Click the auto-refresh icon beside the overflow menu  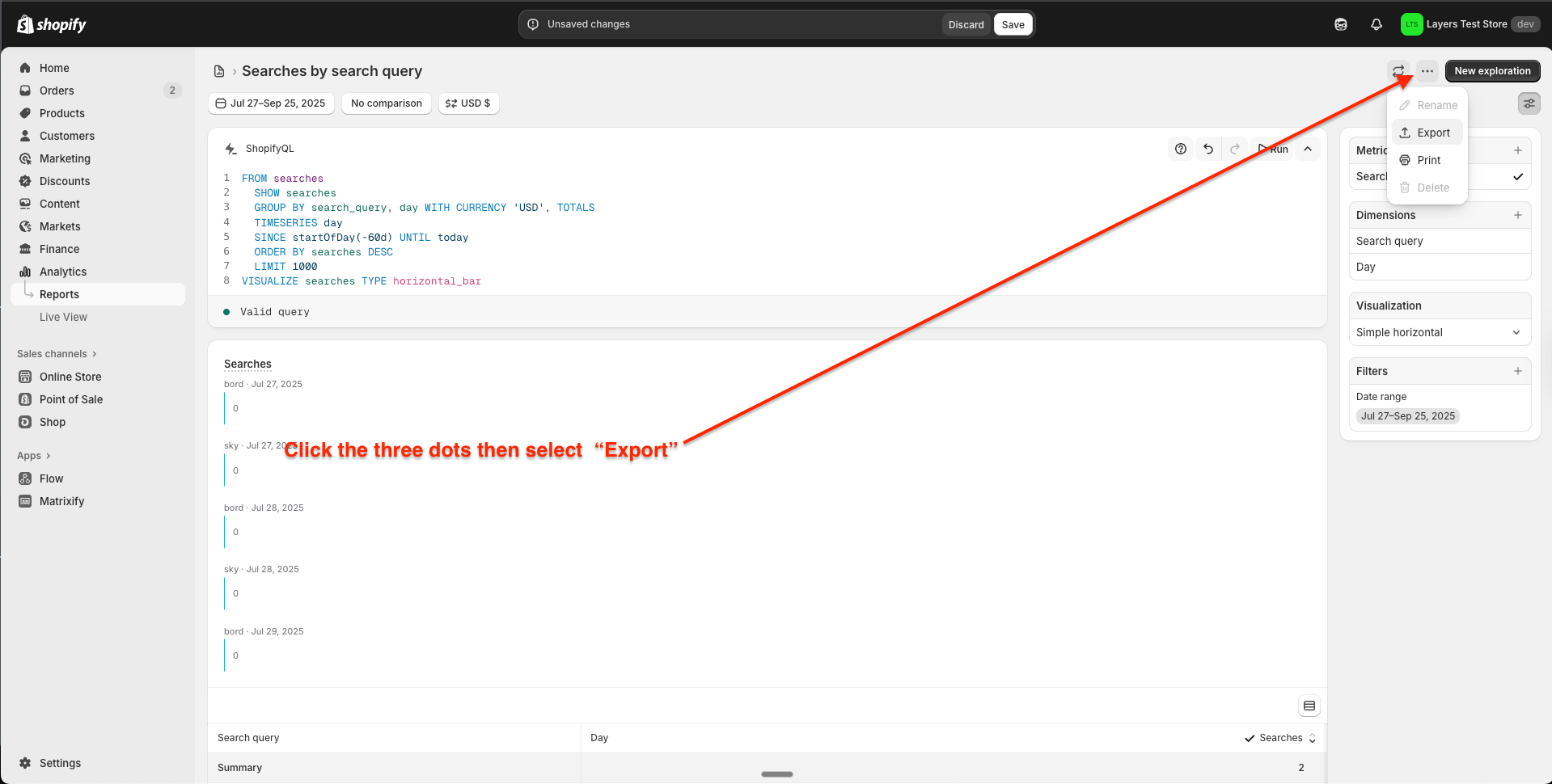click(x=1398, y=71)
